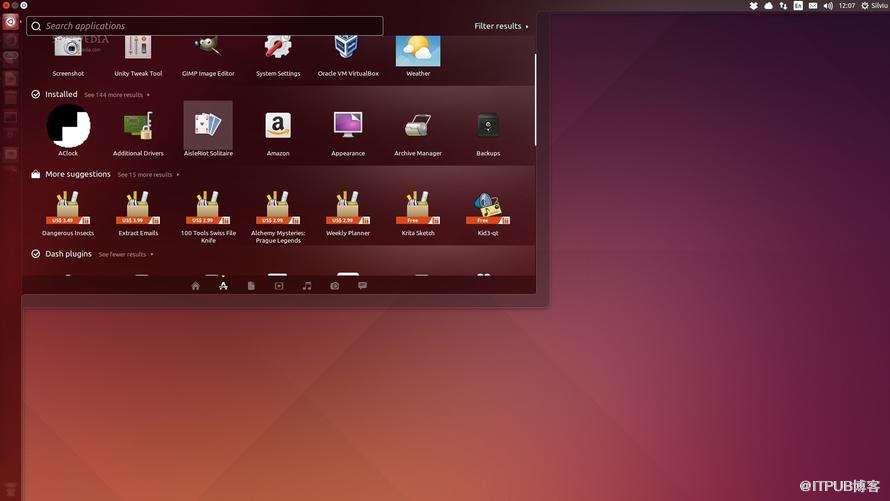This screenshot has height=501, width=890.
Task: Open the Dropbox indicator in the top panel
Action: pos(753,6)
